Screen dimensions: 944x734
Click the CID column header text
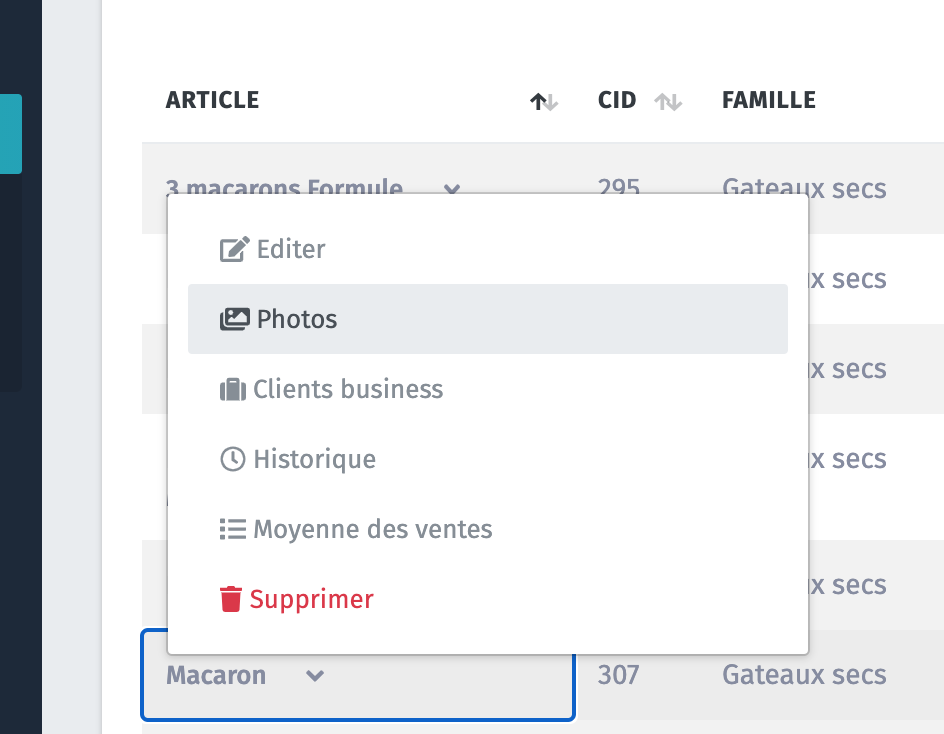617,100
